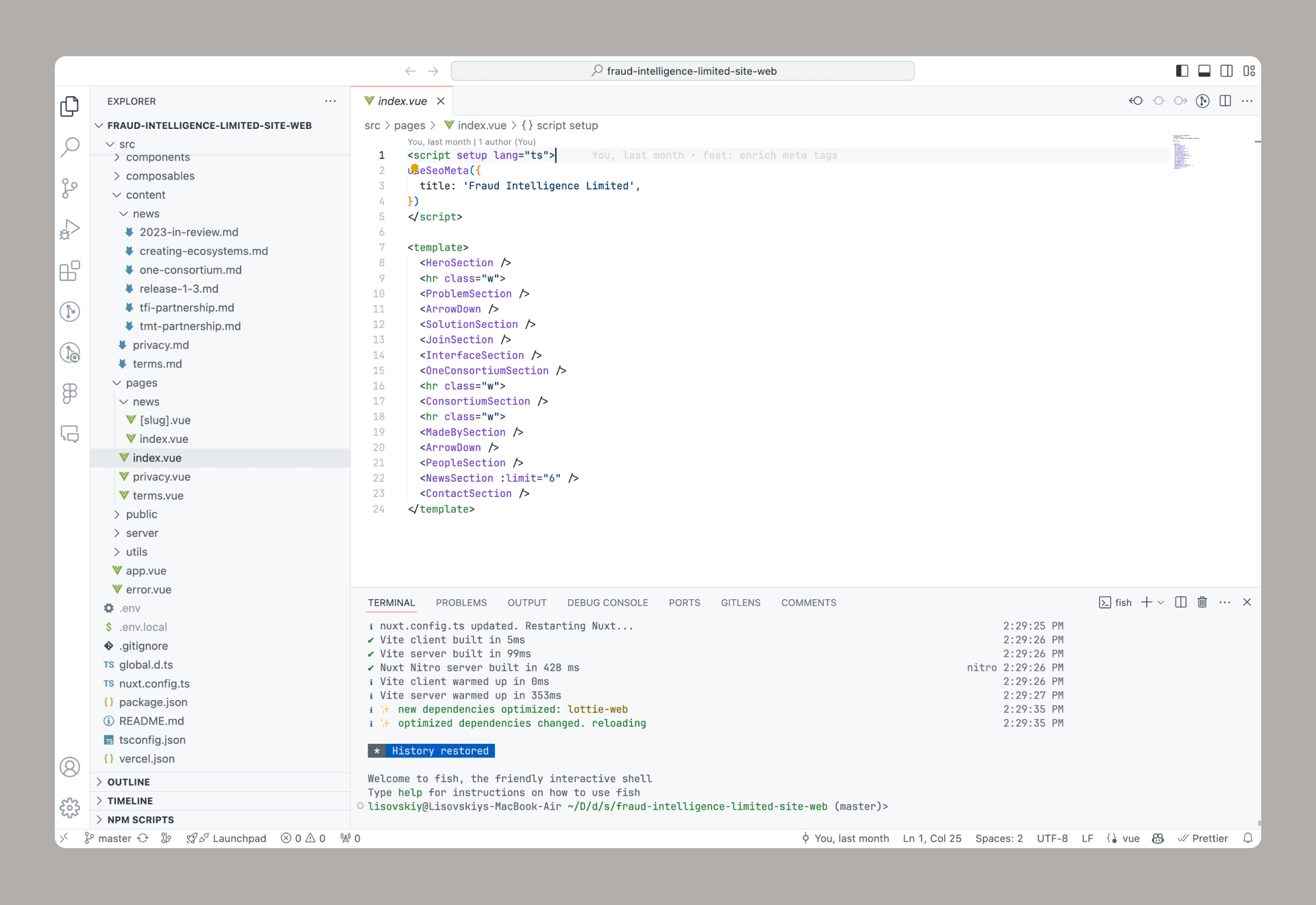Image resolution: width=1316 pixels, height=905 pixels.
Task: Open the GitLens Inspect view
Action: (70, 352)
